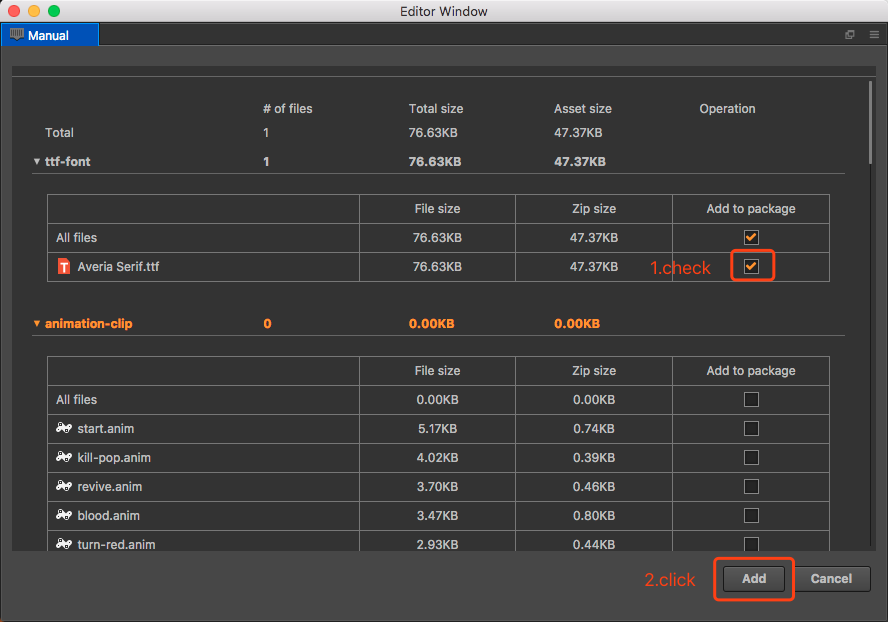Click the animation-clip section heading
Viewport: 888px width, 622px height.
pos(88,323)
